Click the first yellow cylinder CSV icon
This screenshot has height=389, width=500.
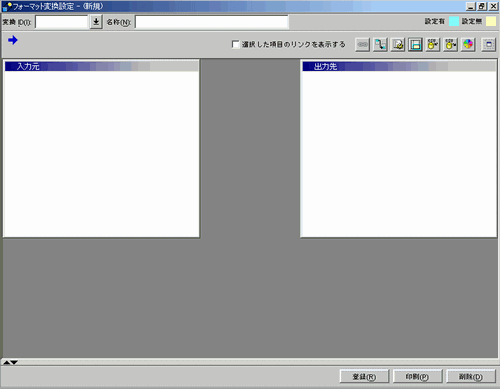coord(433,44)
